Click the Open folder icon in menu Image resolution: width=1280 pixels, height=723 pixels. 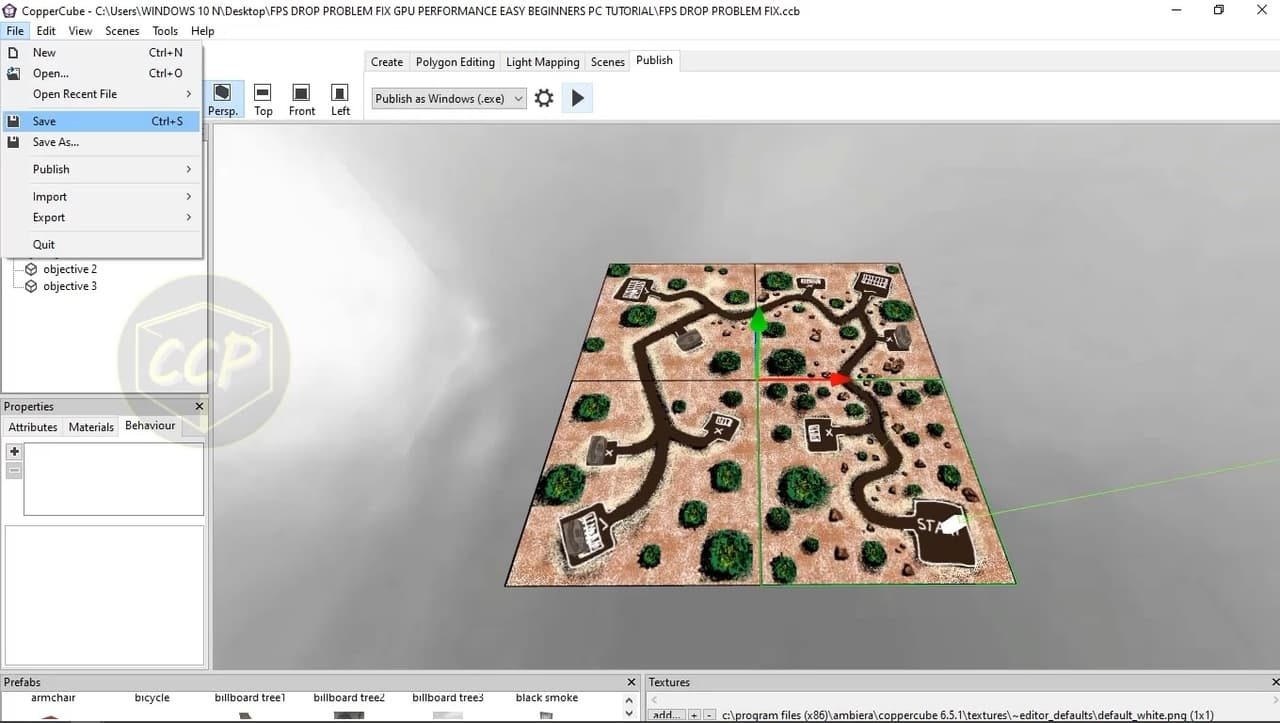(13, 73)
